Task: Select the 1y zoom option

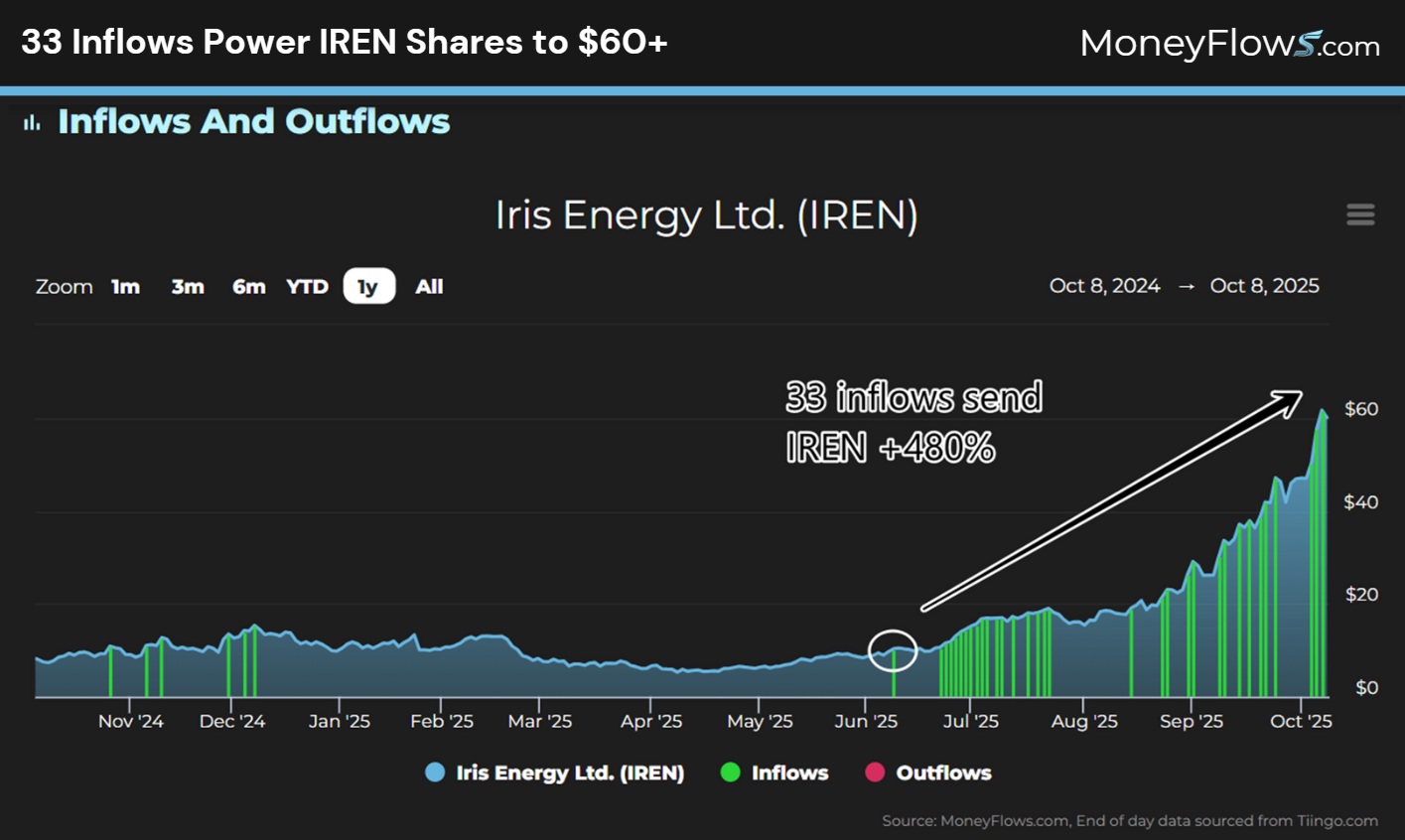Action: pos(368,287)
